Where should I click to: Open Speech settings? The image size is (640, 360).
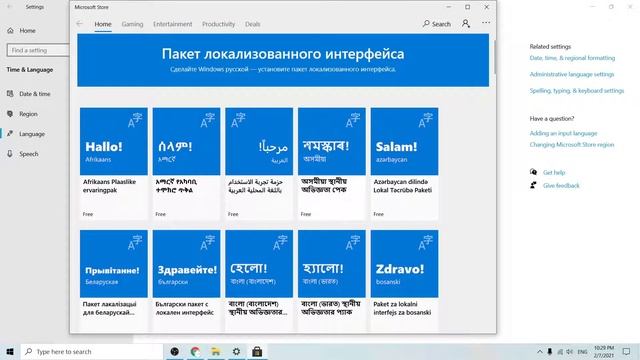pos(29,154)
